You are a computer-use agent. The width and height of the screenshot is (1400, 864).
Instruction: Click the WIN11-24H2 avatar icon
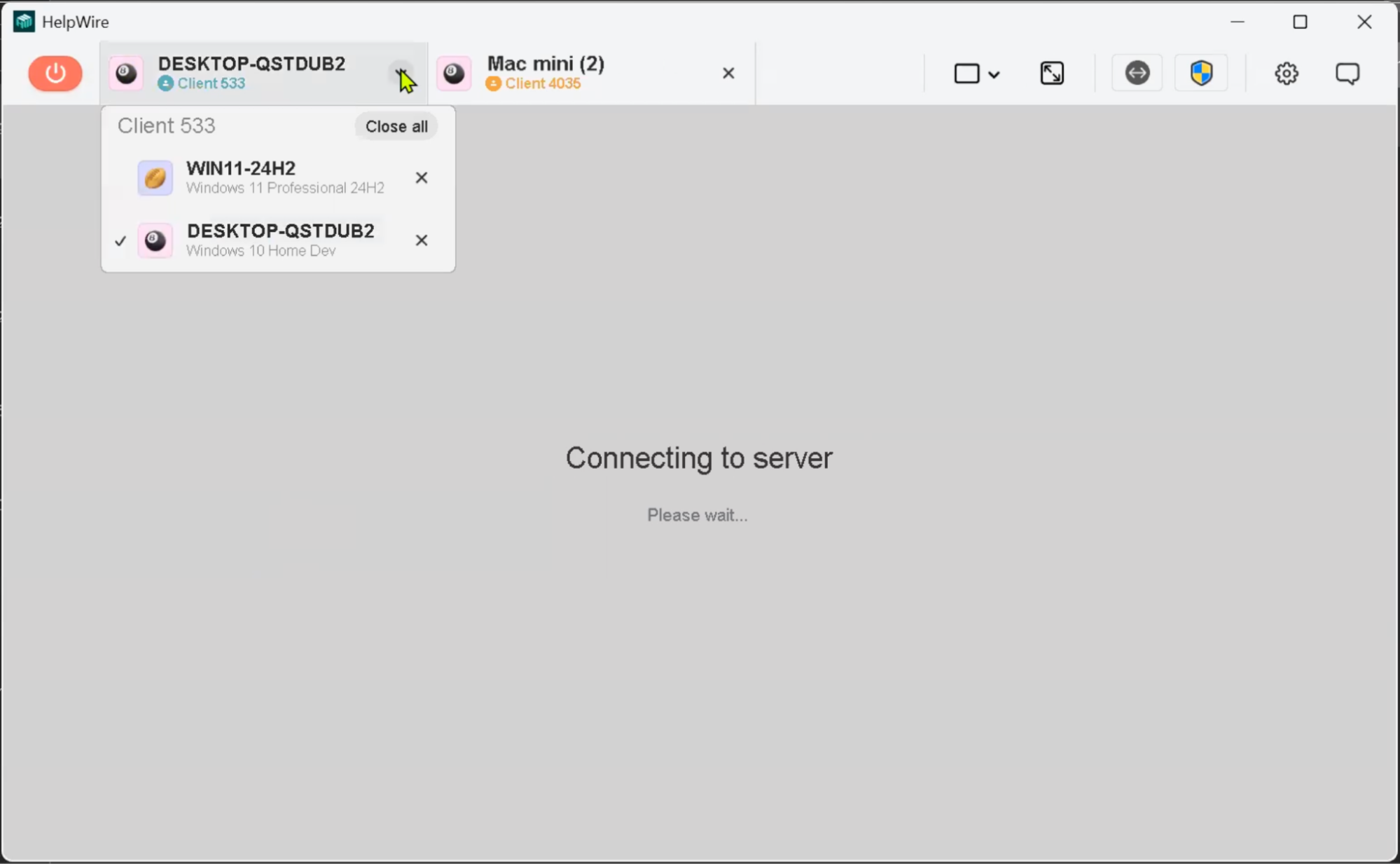(x=155, y=178)
